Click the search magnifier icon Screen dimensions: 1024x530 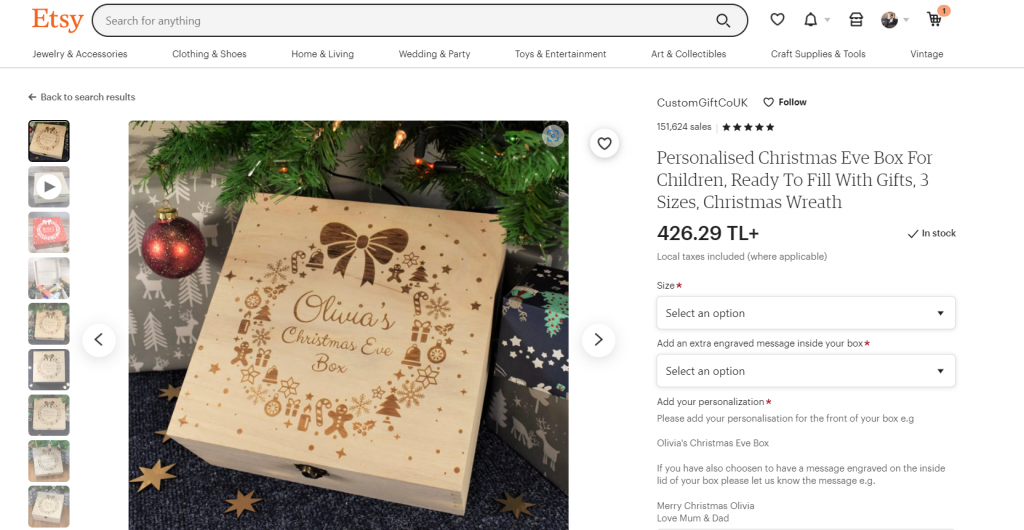[723, 20]
